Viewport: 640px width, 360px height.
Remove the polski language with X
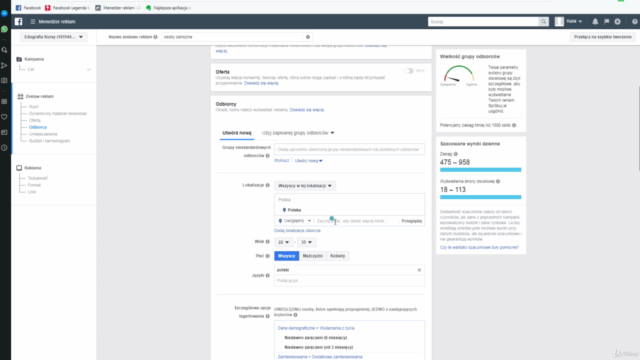point(419,270)
